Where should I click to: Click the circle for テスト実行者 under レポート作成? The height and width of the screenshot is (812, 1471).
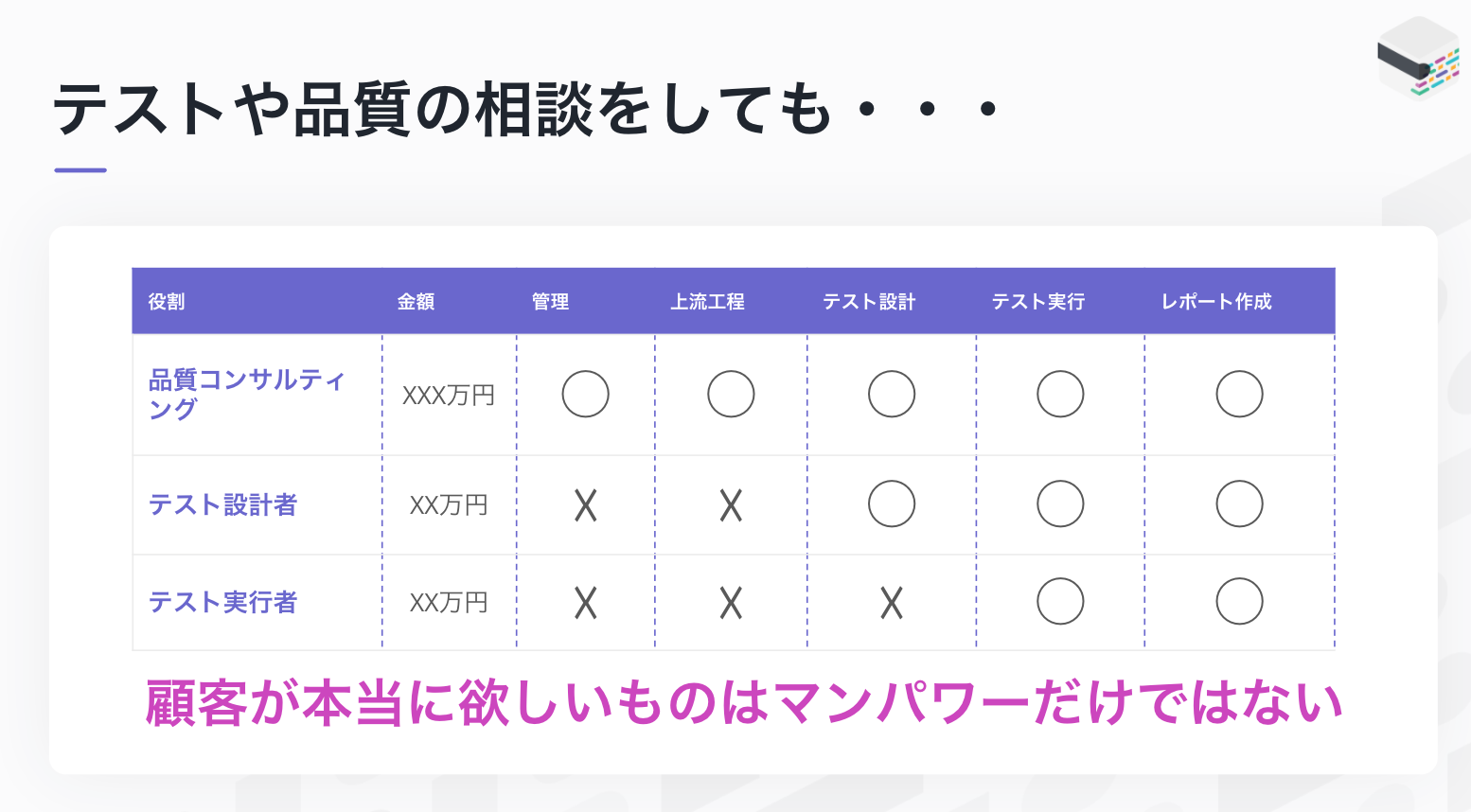click(1239, 601)
